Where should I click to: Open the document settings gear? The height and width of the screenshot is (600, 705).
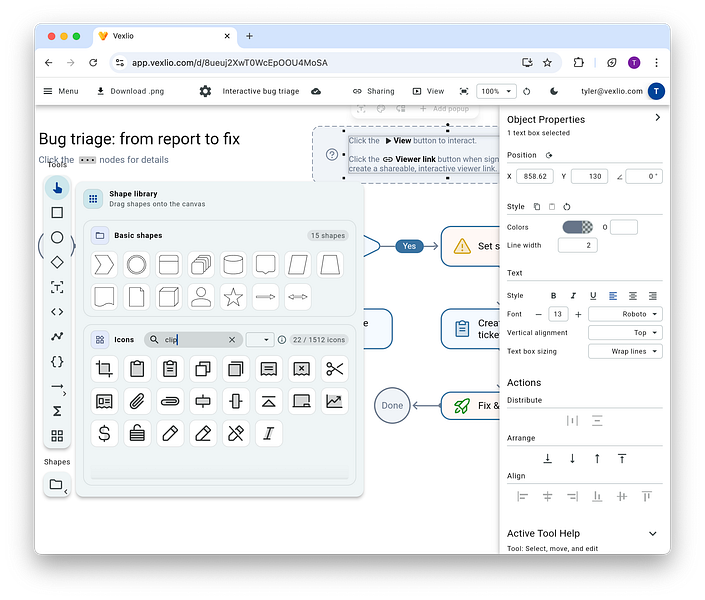coord(205,91)
